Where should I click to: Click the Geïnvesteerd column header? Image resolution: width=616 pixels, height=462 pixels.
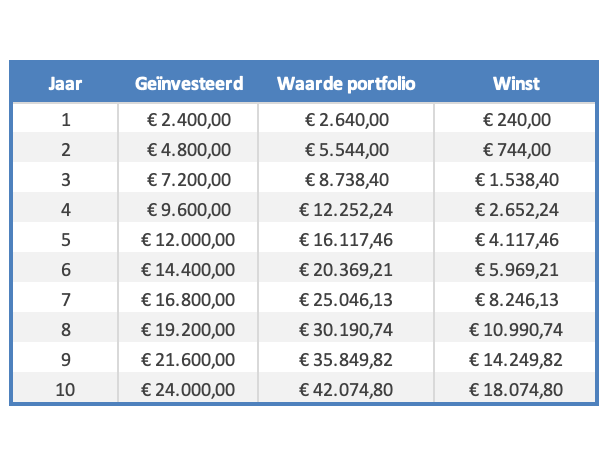tap(188, 83)
